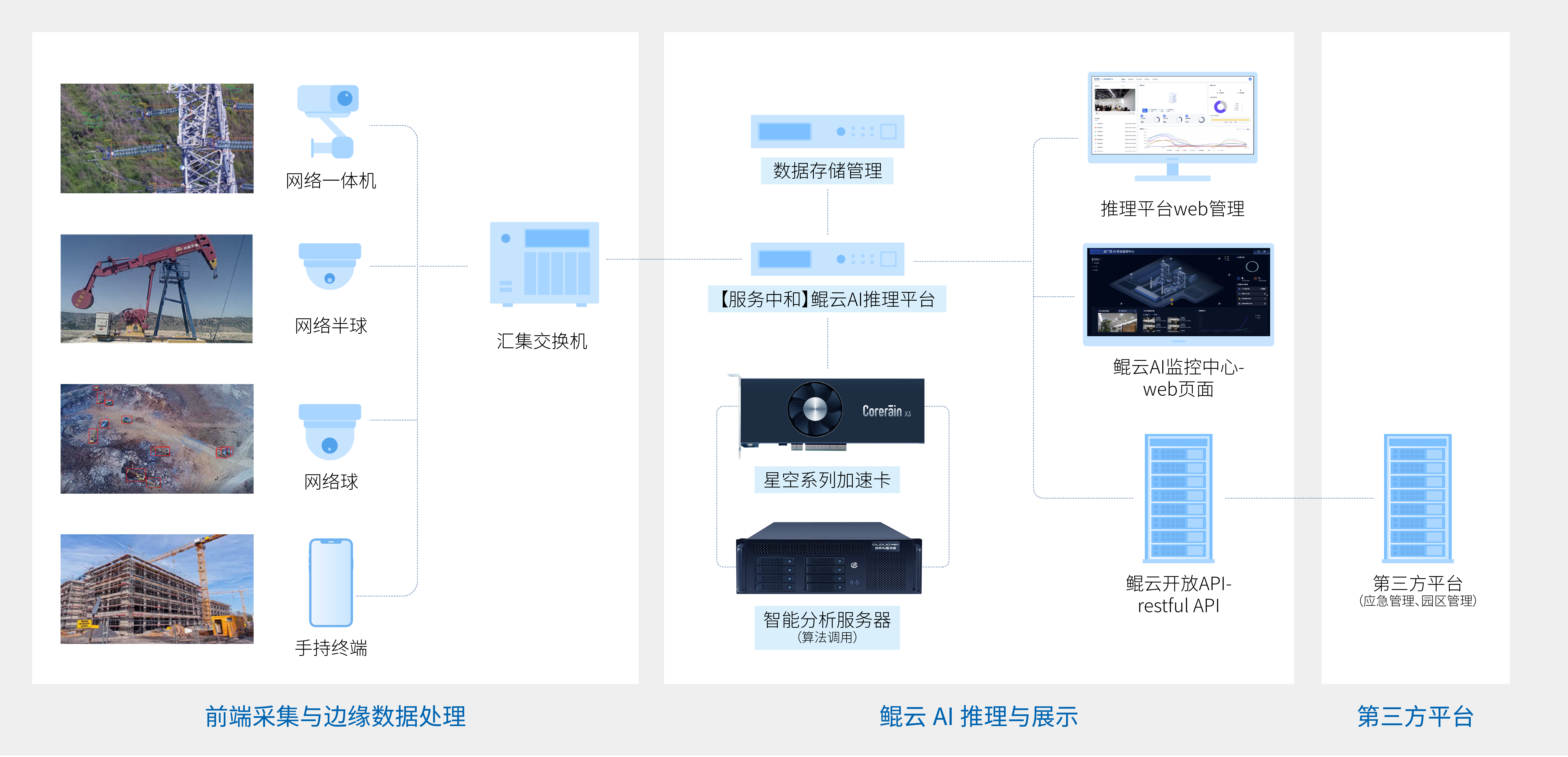Open the aerial mining site detection photo
This screenshot has width=1568, height=757.
point(157,439)
